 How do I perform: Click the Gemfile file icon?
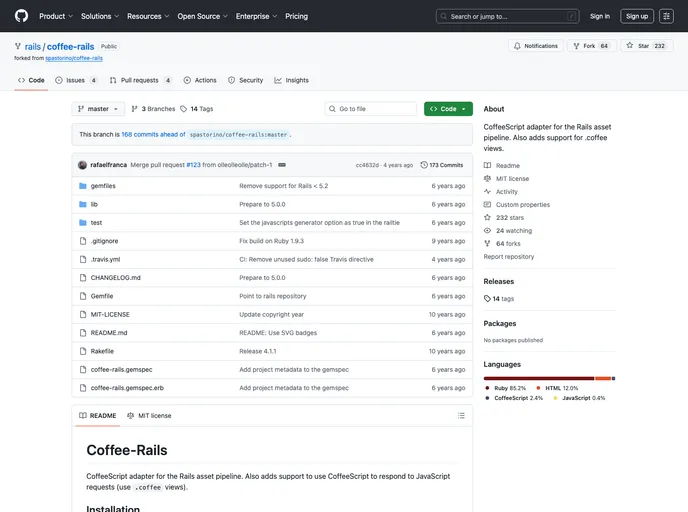tap(83, 296)
